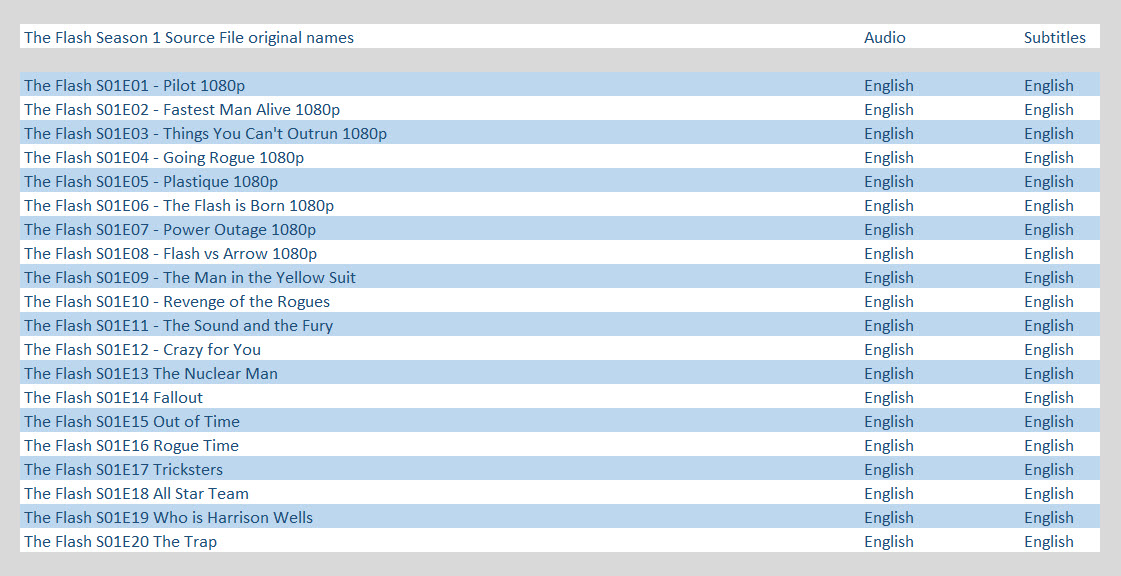This screenshot has height=576, width=1121.
Task: Select the header cell 'The Flash Season 1 Source File original names'
Action: (189, 37)
